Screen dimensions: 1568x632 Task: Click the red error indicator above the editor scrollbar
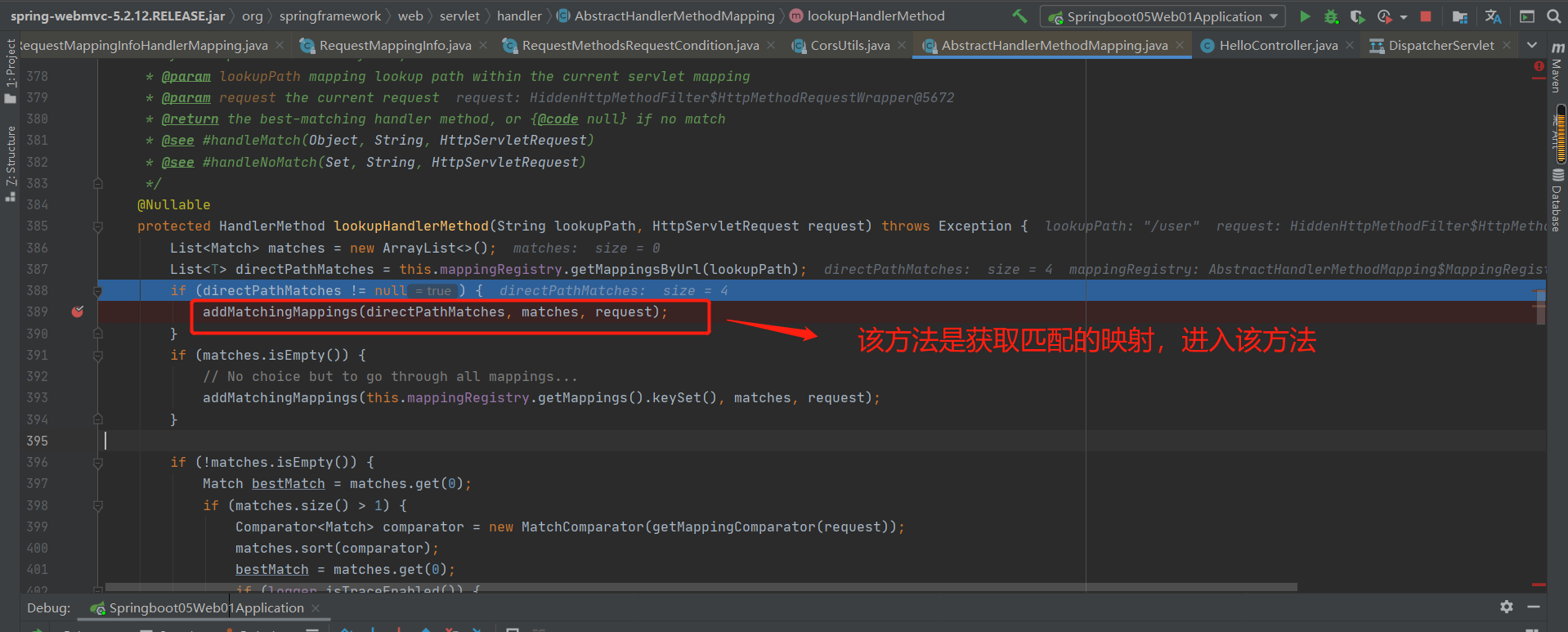(x=1539, y=66)
